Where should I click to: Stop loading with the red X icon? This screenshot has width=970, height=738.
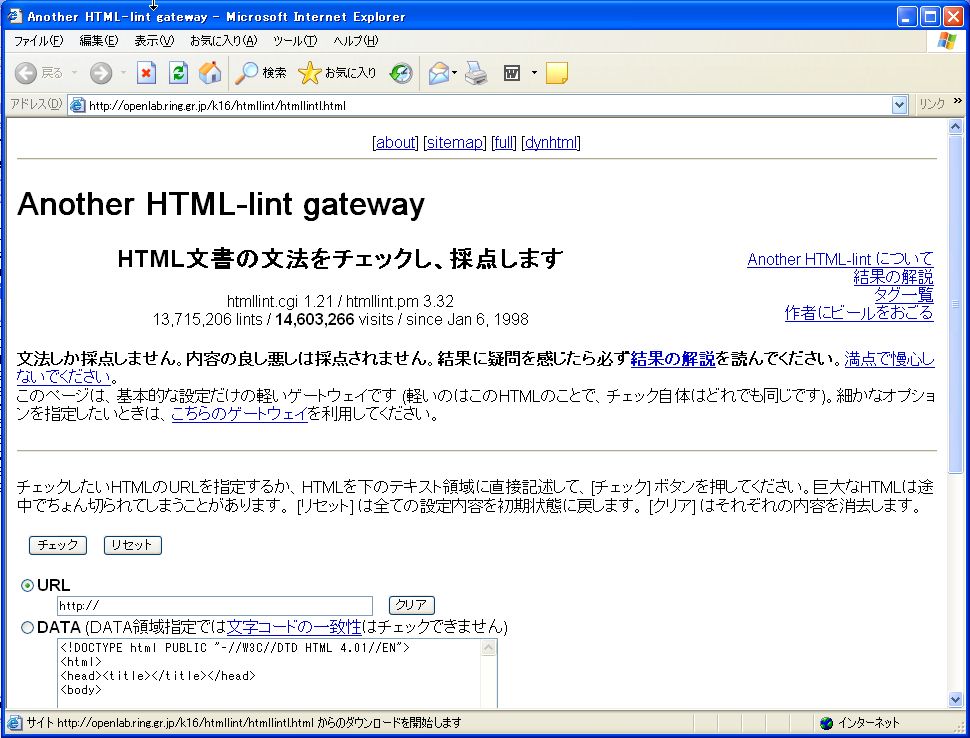point(146,73)
